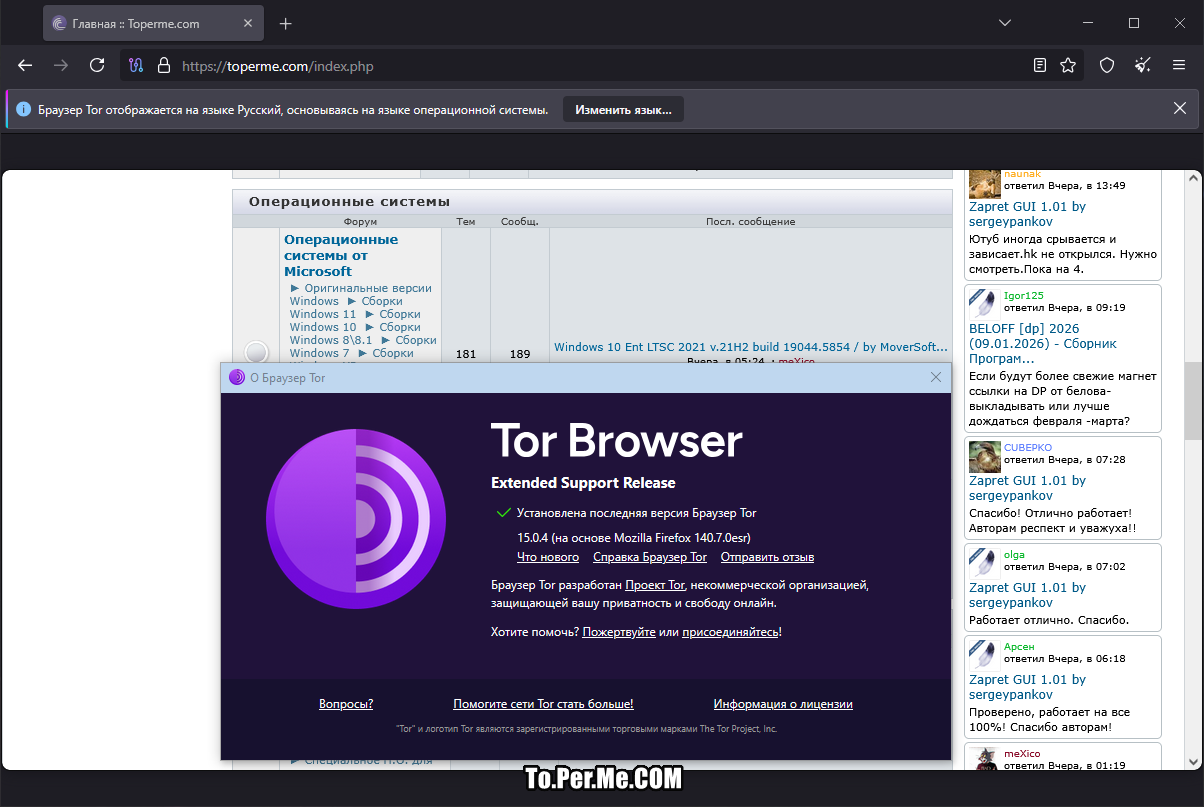Open Информация о лицензии link
The width and height of the screenshot is (1204, 807).
[782, 704]
